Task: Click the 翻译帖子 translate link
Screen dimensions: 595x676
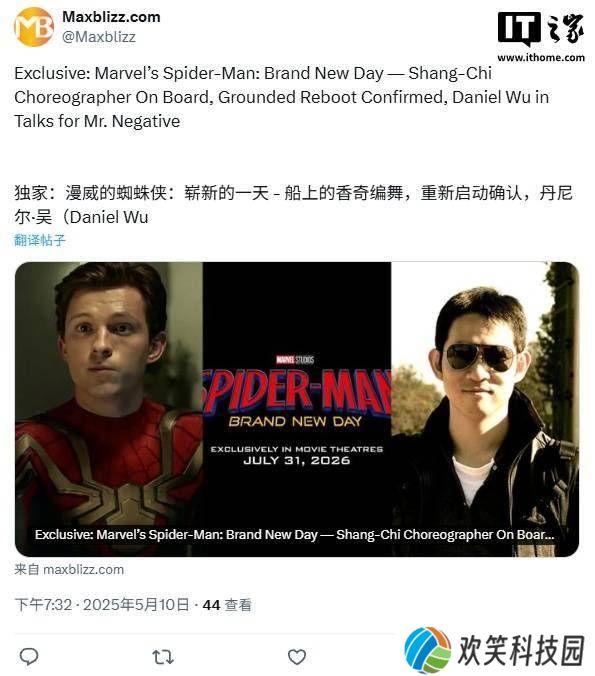Action: (40, 240)
